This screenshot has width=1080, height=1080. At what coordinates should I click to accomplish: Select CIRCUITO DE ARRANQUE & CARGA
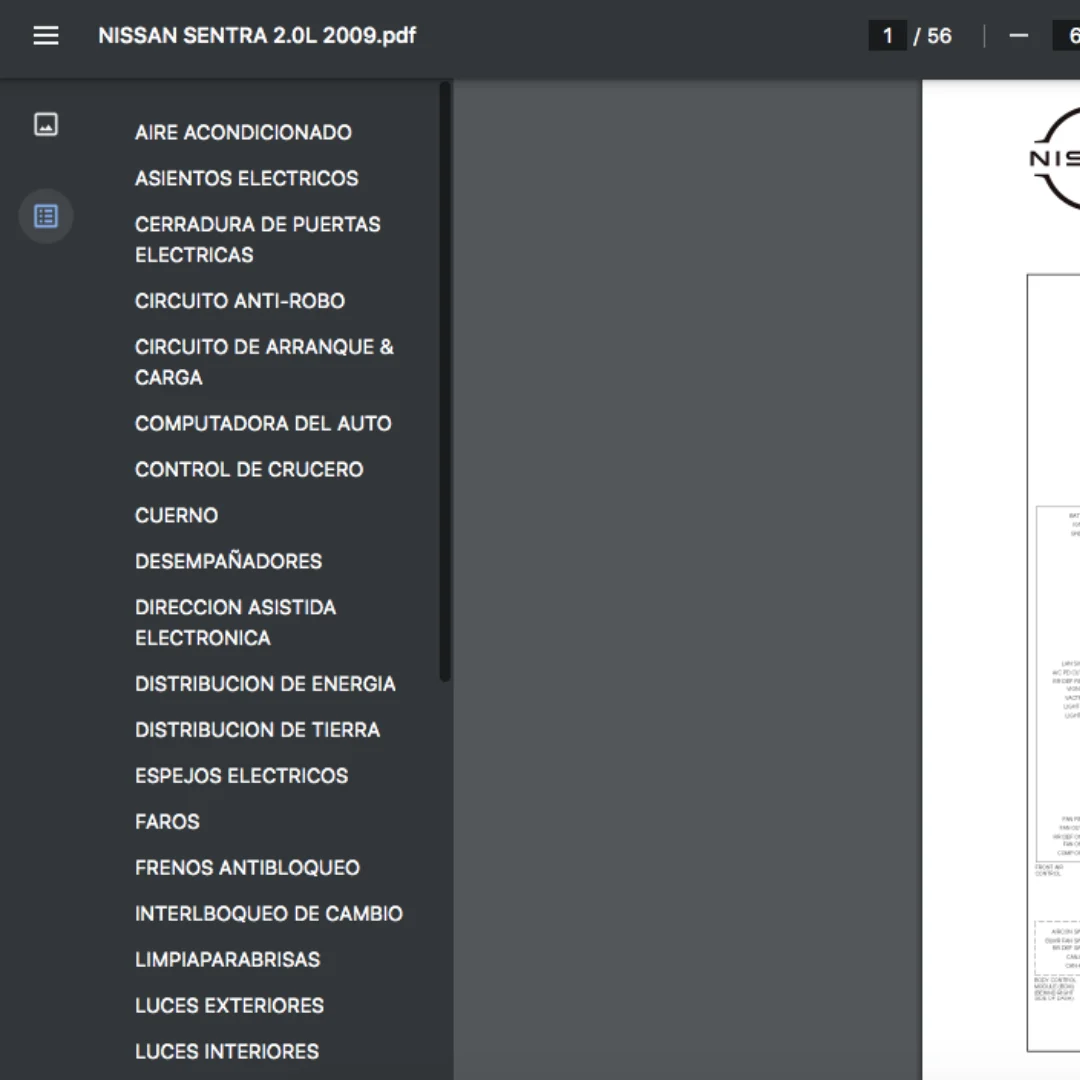264,362
